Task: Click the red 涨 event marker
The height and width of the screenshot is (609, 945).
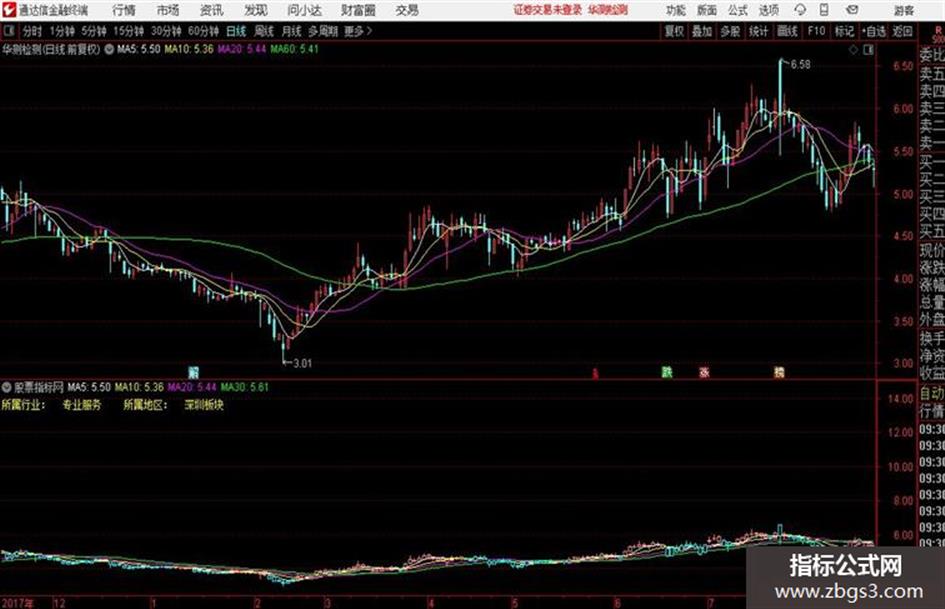Action: click(704, 373)
